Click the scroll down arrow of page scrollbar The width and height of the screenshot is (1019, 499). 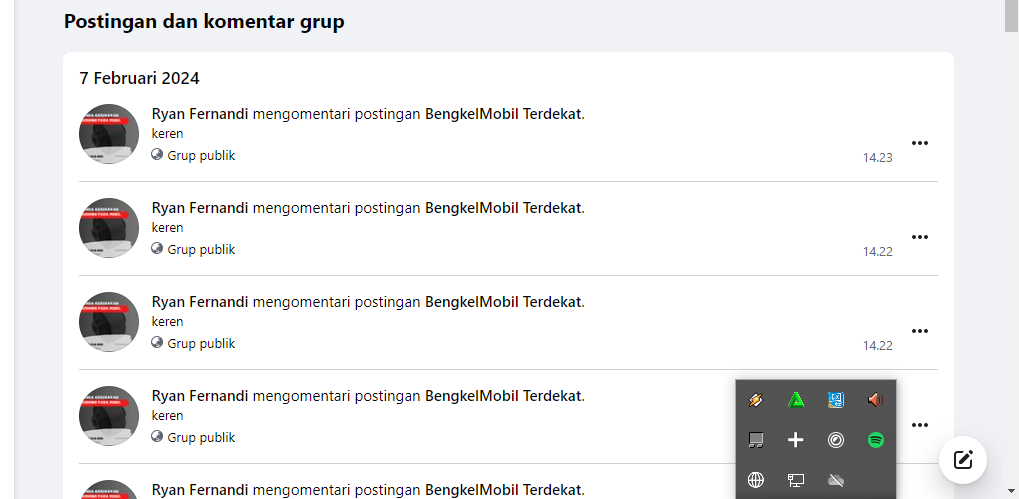coord(1011,491)
